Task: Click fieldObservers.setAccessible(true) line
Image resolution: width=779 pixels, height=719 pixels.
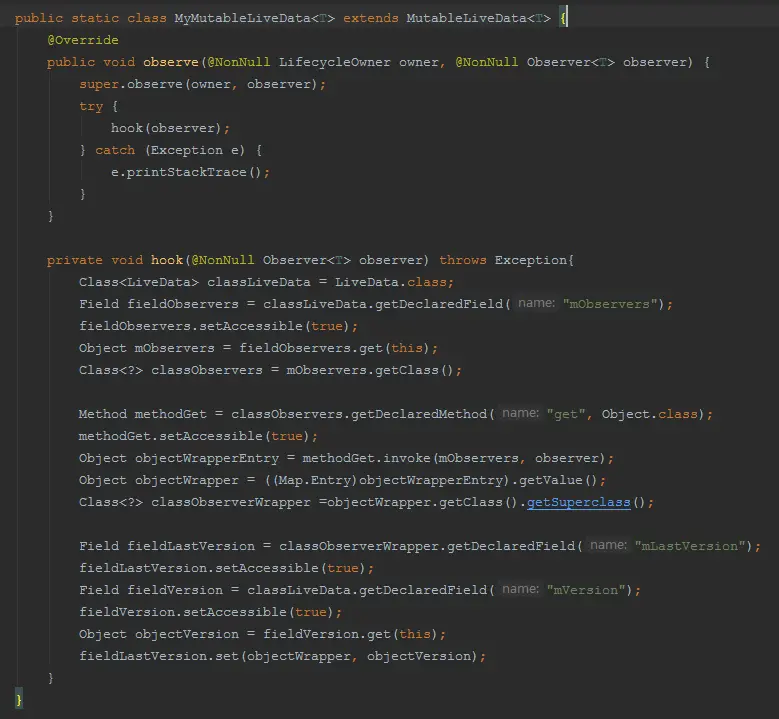Action: [x=219, y=326]
